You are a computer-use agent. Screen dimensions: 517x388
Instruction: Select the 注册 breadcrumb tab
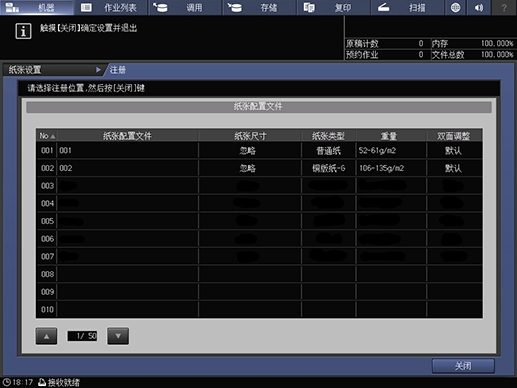tap(118, 70)
